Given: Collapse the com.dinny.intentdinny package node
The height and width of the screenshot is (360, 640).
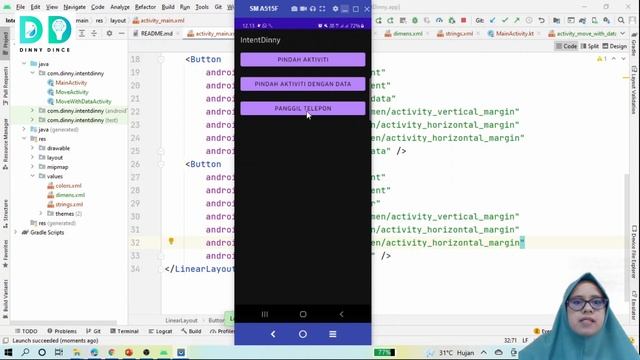Looking at the screenshot, I should pyautogui.click(x=32, y=73).
